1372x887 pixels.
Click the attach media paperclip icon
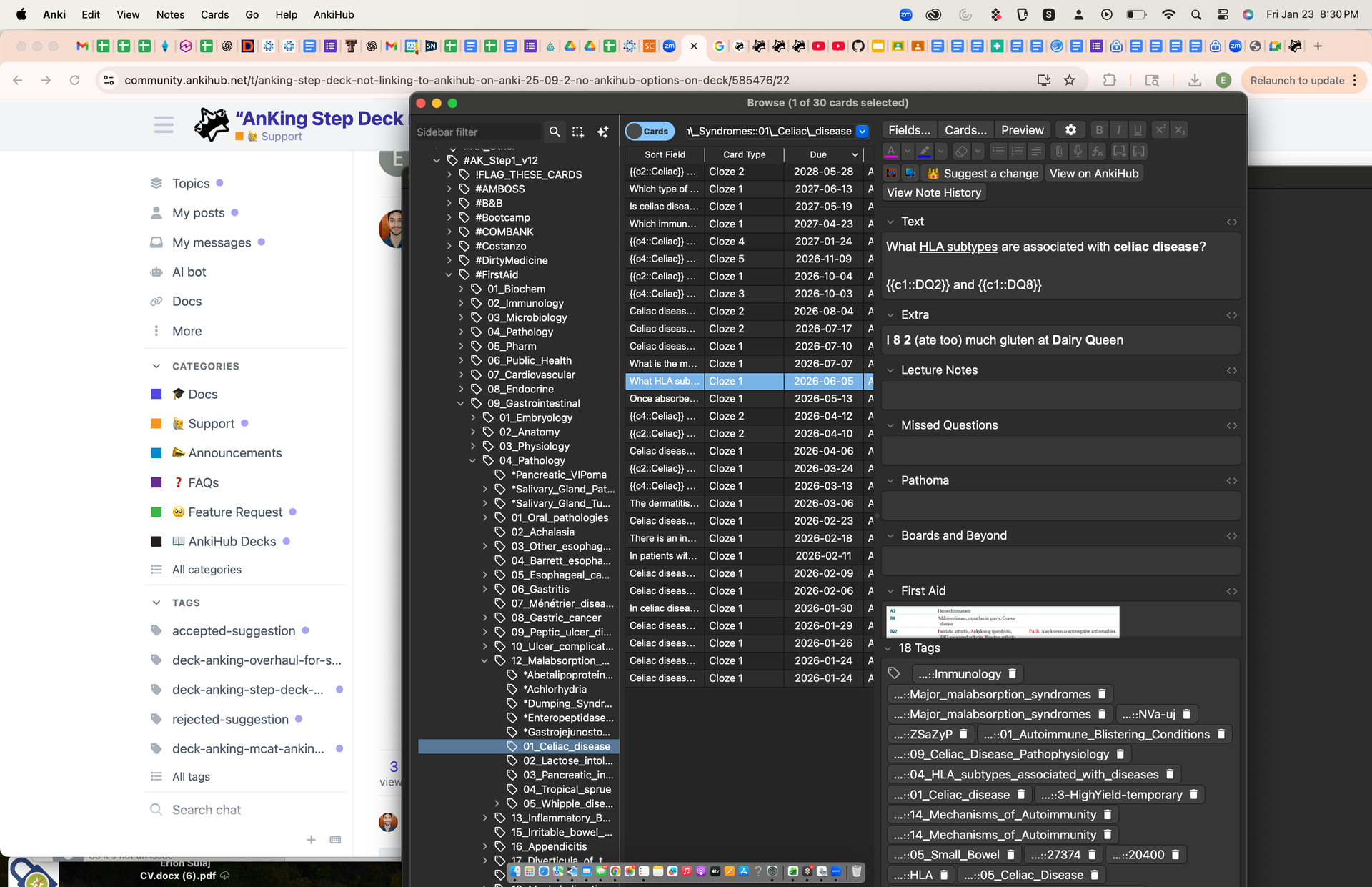pyautogui.click(x=1059, y=151)
